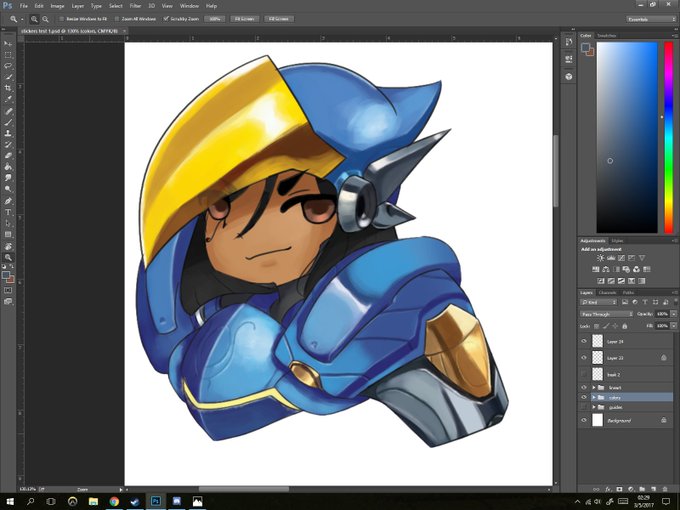Select the Rectangle shape tool
The width and height of the screenshot is (680, 510).
[x=8, y=235]
